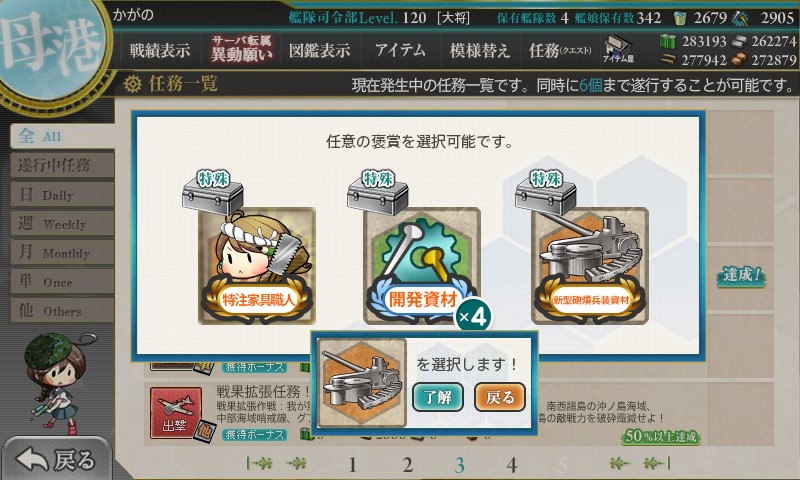Viewport: 800px width, 480px height.
Task: Open the 戦績表示 menu item
Action: point(160,50)
